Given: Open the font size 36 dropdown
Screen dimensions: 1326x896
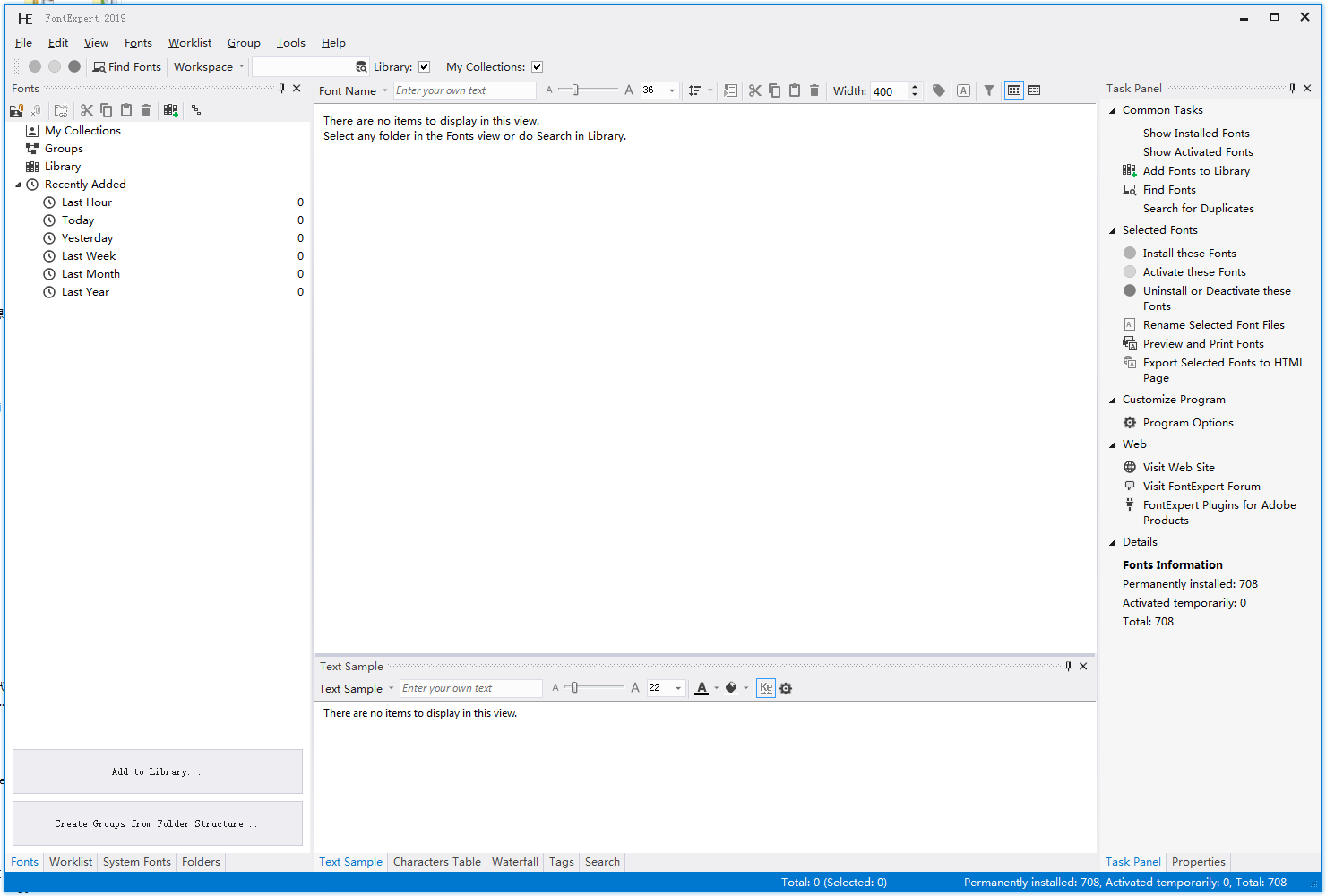Looking at the screenshot, I should 672,90.
